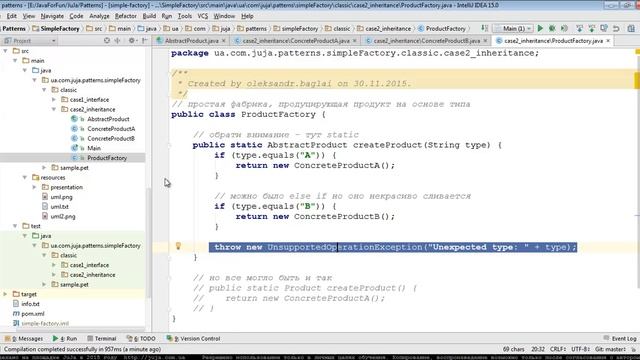Image resolution: width=640 pixels, height=360 pixels.
Task: Click the VCS commit changes icon
Action: tap(591, 28)
